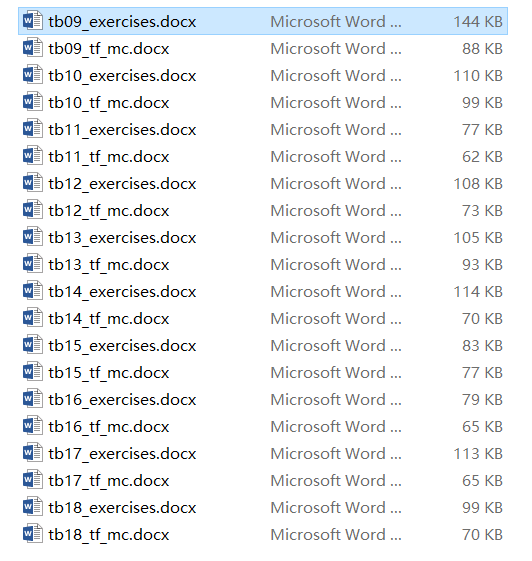Screen dimensions: 532x561
Task: Click the Word icon of tb09_exercises.docx
Action: (33, 20)
